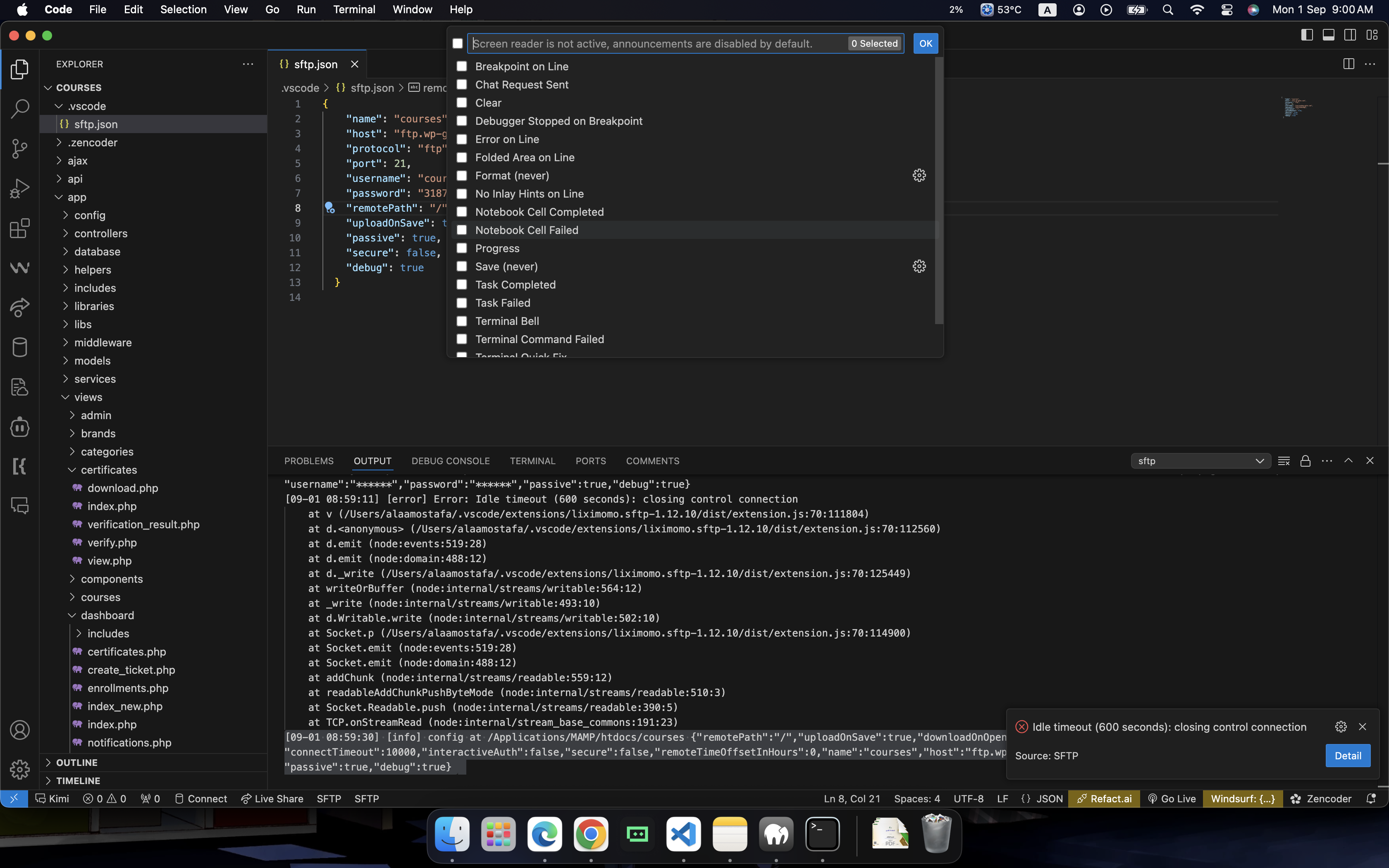
Task: Open the Extensions view icon
Action: (19, 228)
